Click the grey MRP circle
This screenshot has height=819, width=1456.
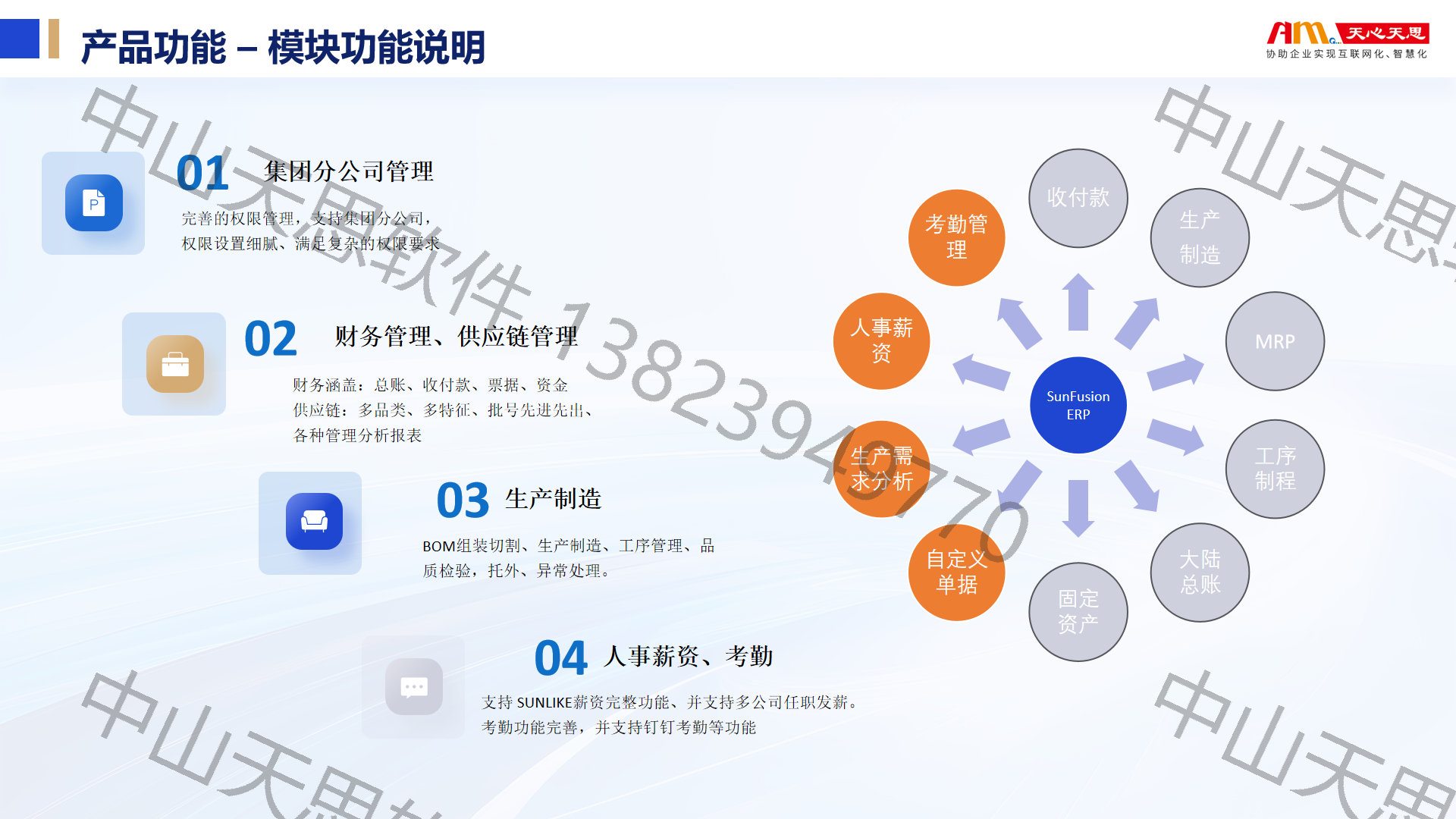(1275, 341)
